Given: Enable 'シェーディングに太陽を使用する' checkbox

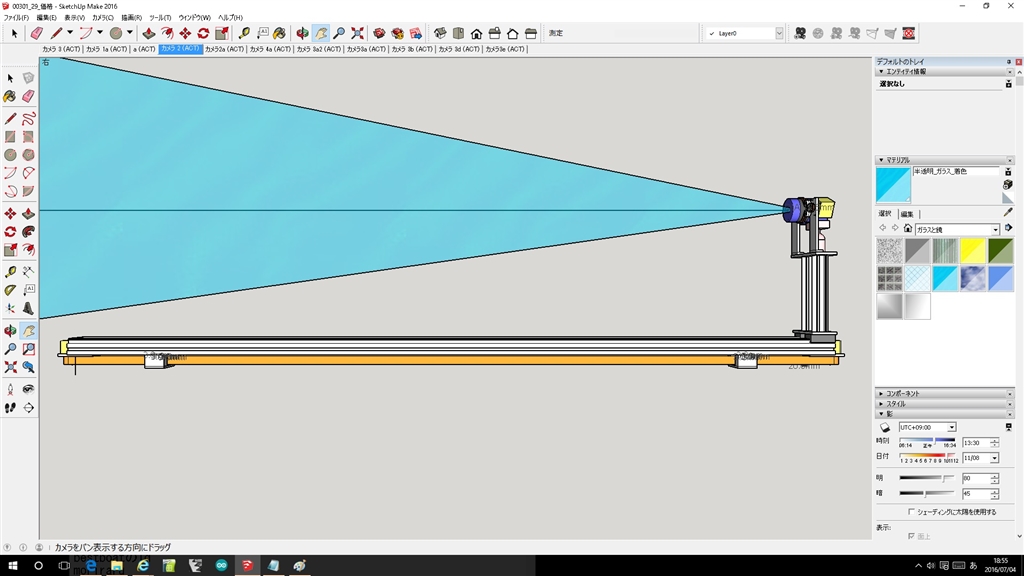Looking at the screenshot, I should (911, 512).
